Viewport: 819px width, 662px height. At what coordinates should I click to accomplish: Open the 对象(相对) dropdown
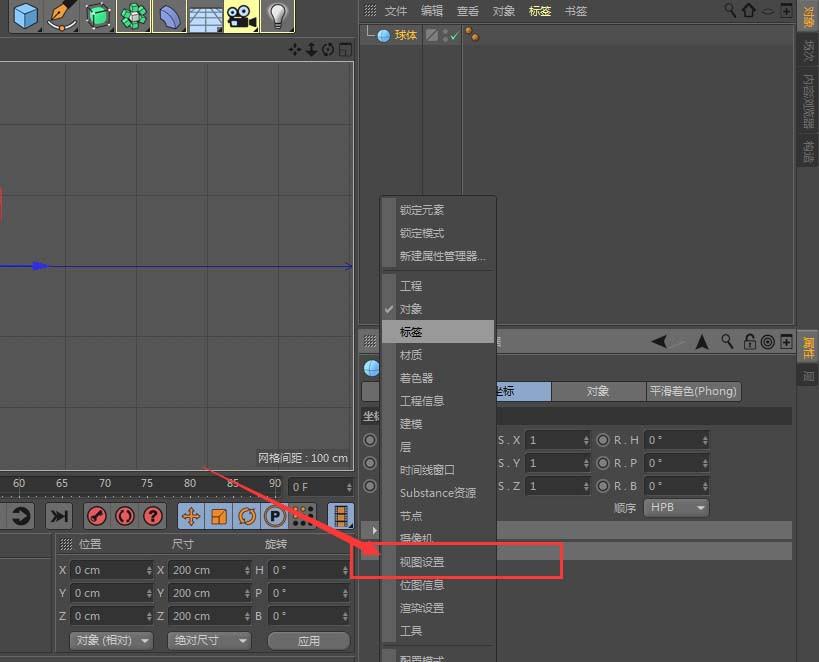109,640
